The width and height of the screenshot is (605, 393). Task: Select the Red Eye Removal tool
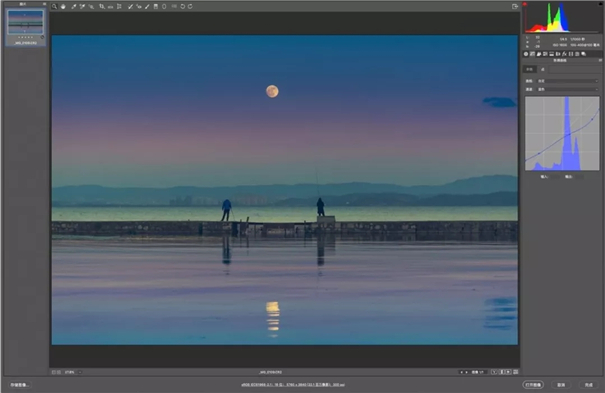coord(139,7)
